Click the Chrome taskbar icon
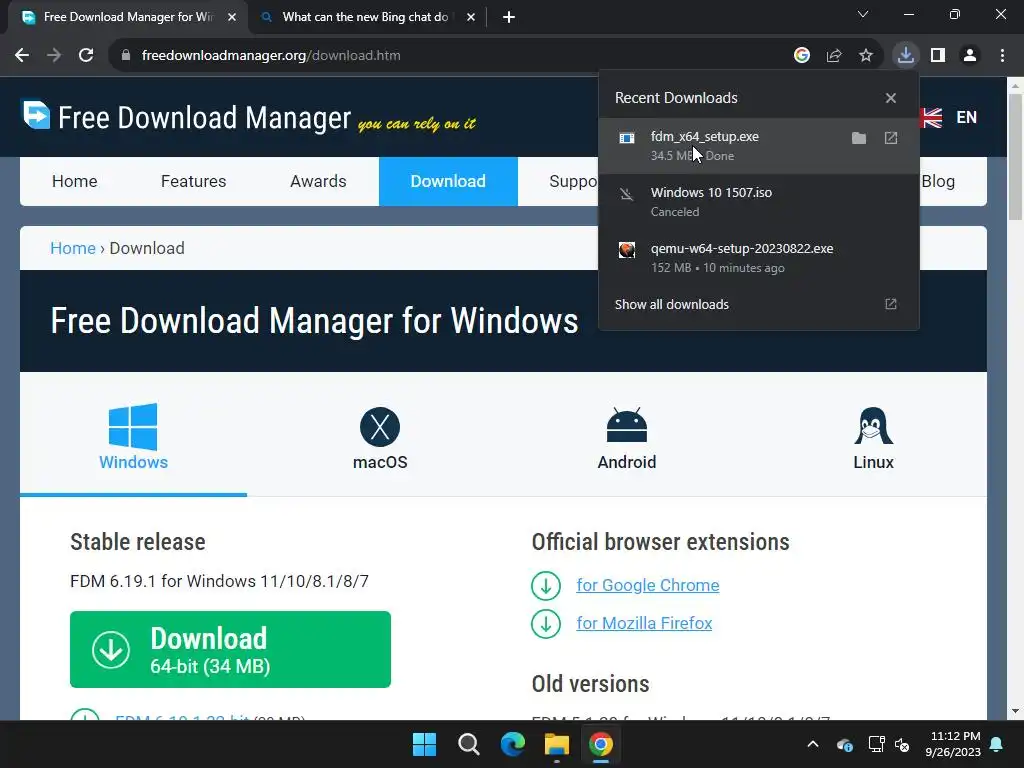 (601, 744)
